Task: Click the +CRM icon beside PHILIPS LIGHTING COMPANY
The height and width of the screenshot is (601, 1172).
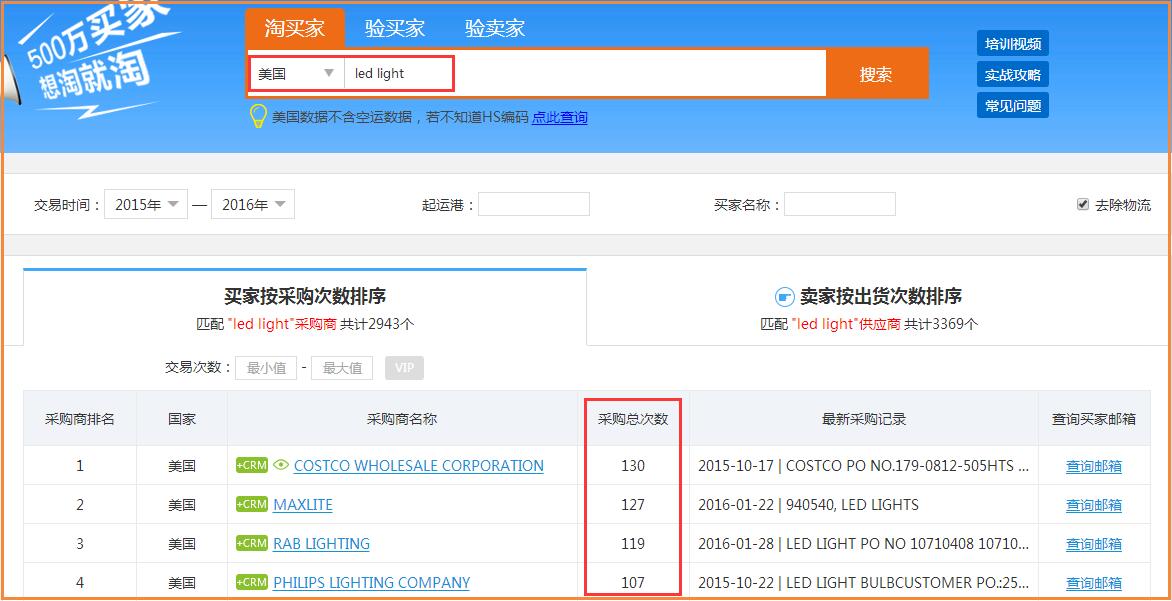Action: click(252, 582)
